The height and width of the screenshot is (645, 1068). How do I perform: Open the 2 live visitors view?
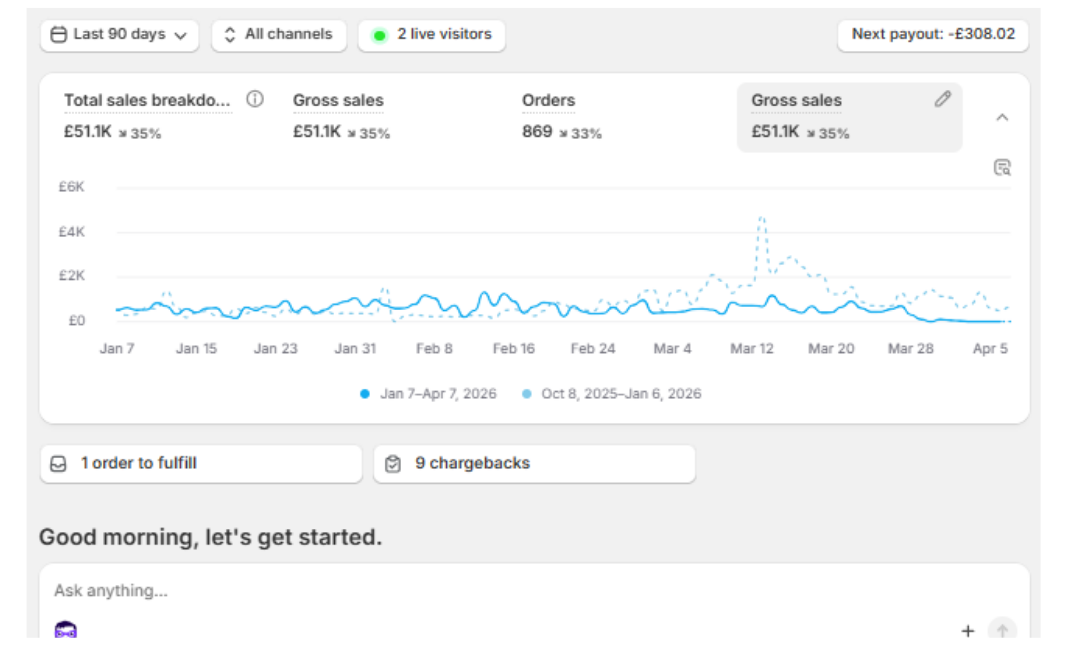pos(432,35)
